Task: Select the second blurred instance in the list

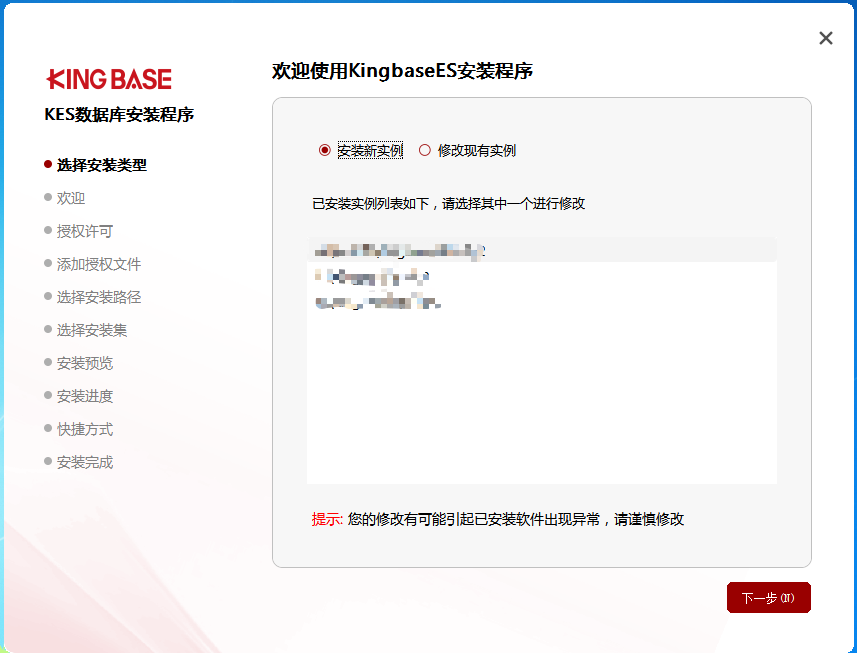Action: pyautogui.click(x=542, y=277)
